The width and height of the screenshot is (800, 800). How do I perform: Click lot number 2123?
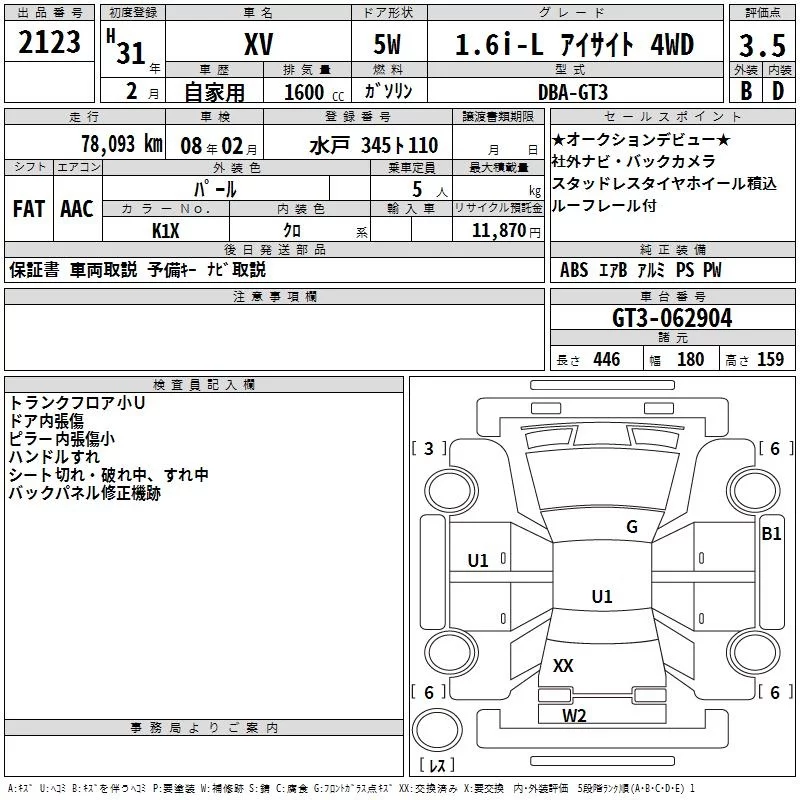[x=49, y=42]
